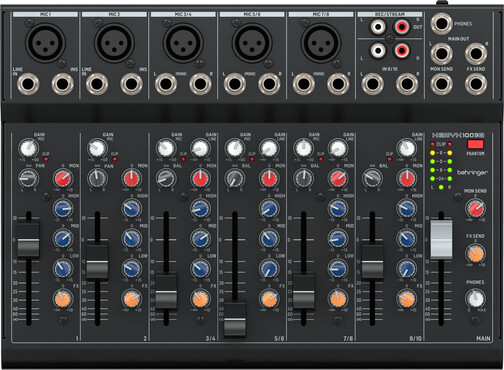Click channel 7/8 blue HIGH EQ knob
This screenshot has width=504, height=370.
(x=338, y=209)
